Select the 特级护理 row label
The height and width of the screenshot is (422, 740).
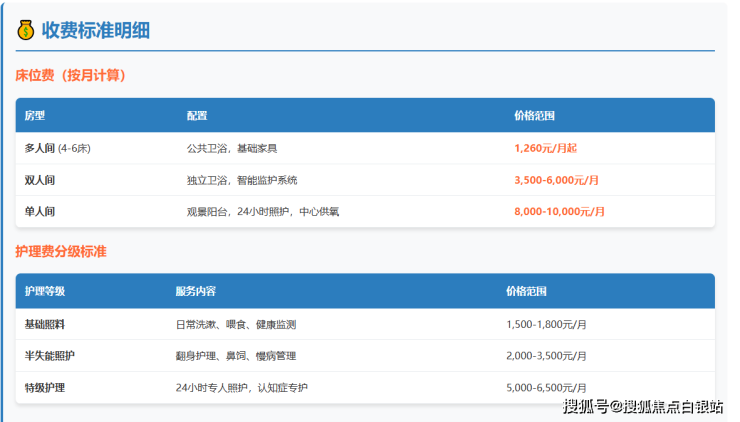tap(45, 387)
